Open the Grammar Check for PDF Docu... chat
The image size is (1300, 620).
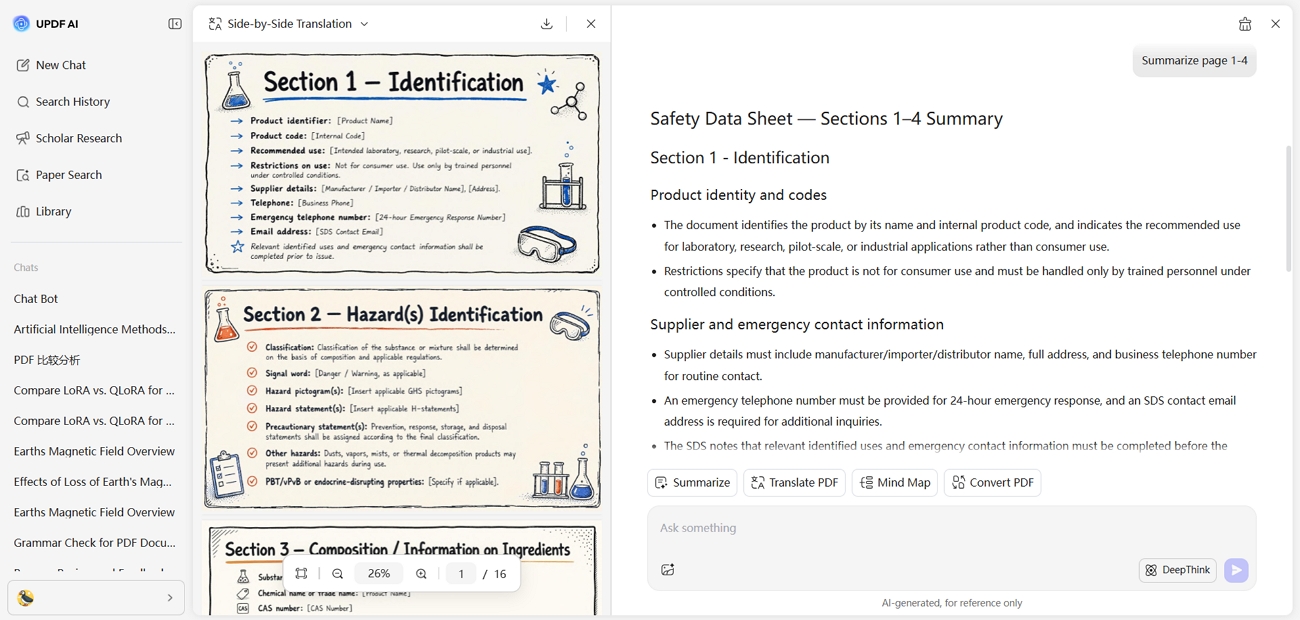click(x=96, y=542)
